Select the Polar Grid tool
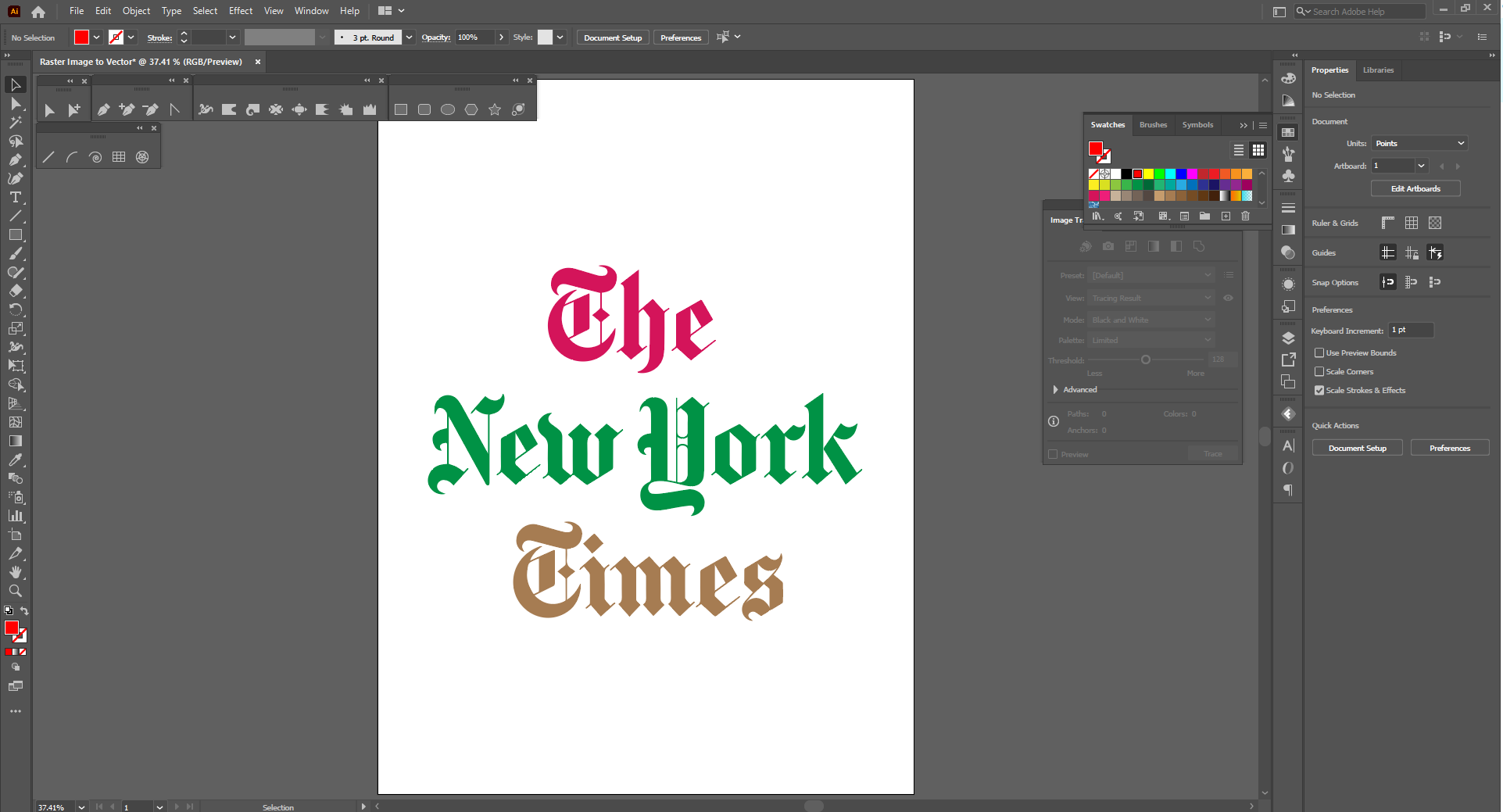The width and height of the screenshot is (1503, 812). coord(142,157)
